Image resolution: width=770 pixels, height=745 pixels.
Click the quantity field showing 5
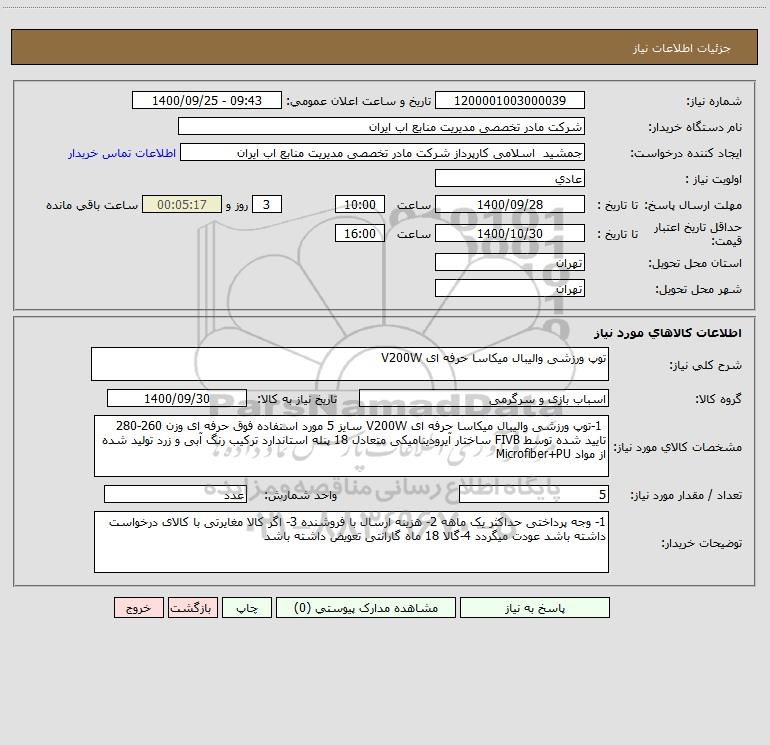tap(534, 495)
